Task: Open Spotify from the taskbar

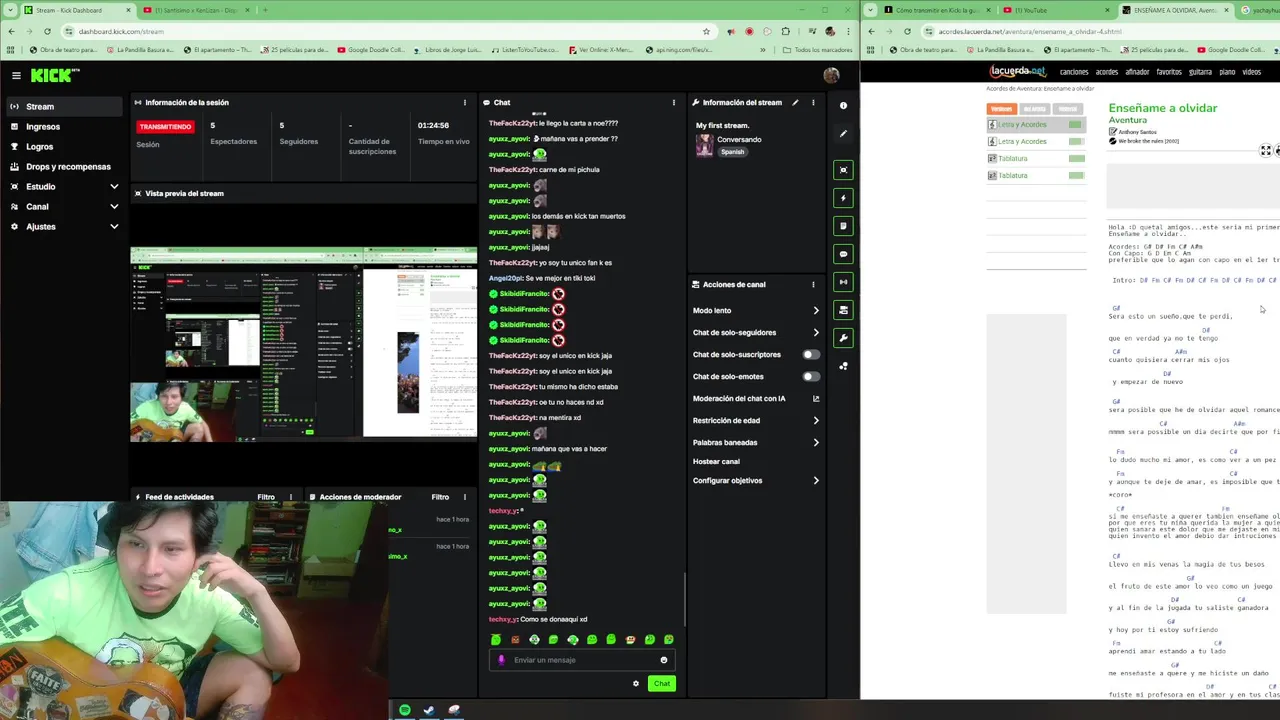Action: pos(404,710)
